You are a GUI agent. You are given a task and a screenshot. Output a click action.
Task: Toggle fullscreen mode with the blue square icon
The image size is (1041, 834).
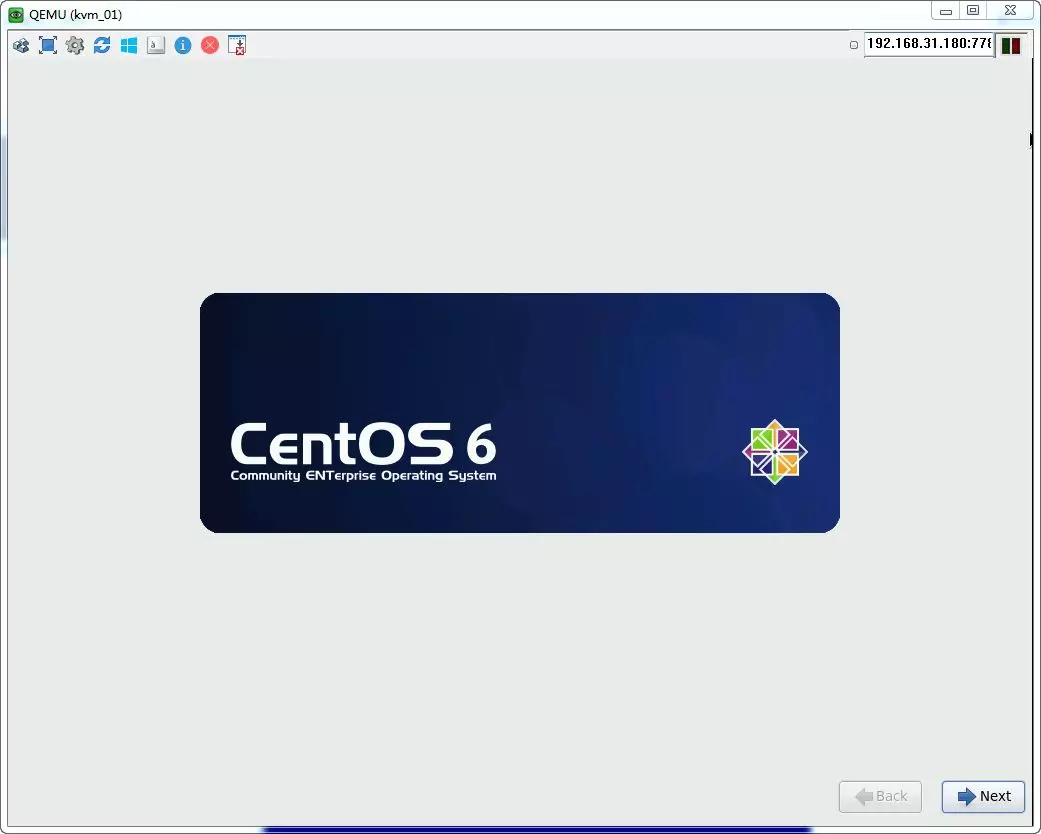[48, 45]
